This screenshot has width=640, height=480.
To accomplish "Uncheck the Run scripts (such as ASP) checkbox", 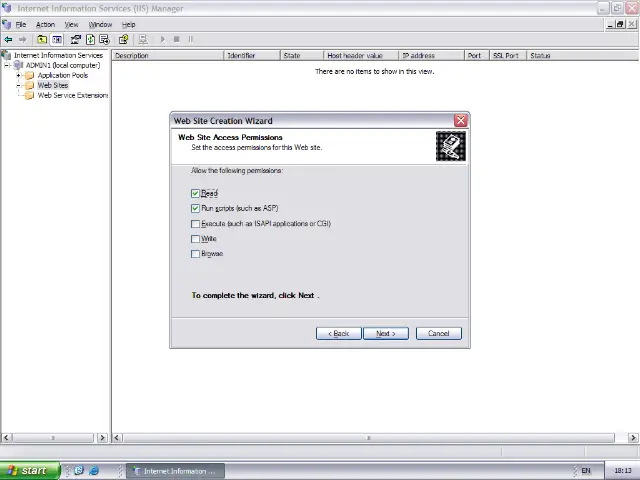I will [x=195, y=209].
